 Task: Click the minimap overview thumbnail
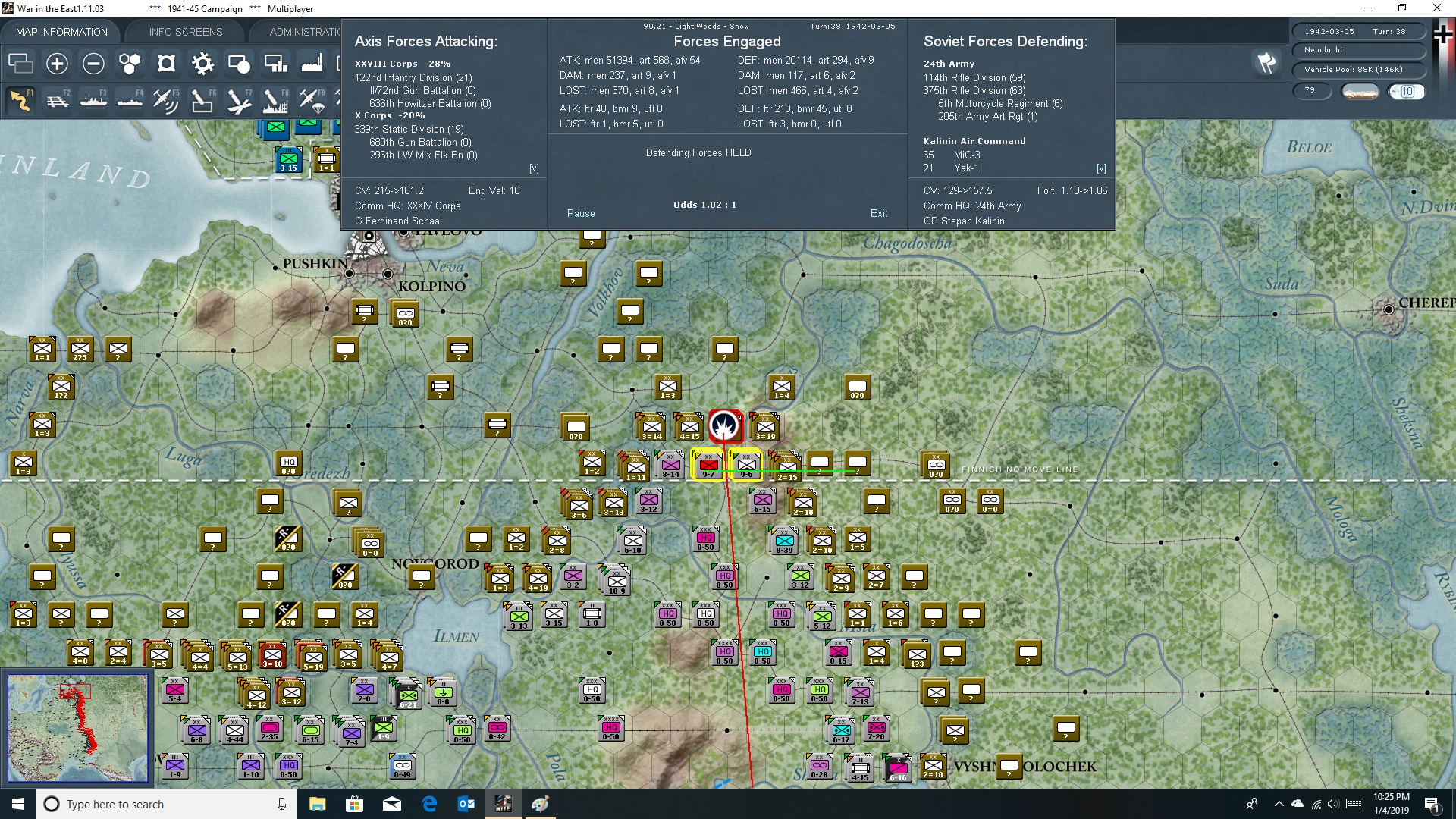tap(77, 728)
